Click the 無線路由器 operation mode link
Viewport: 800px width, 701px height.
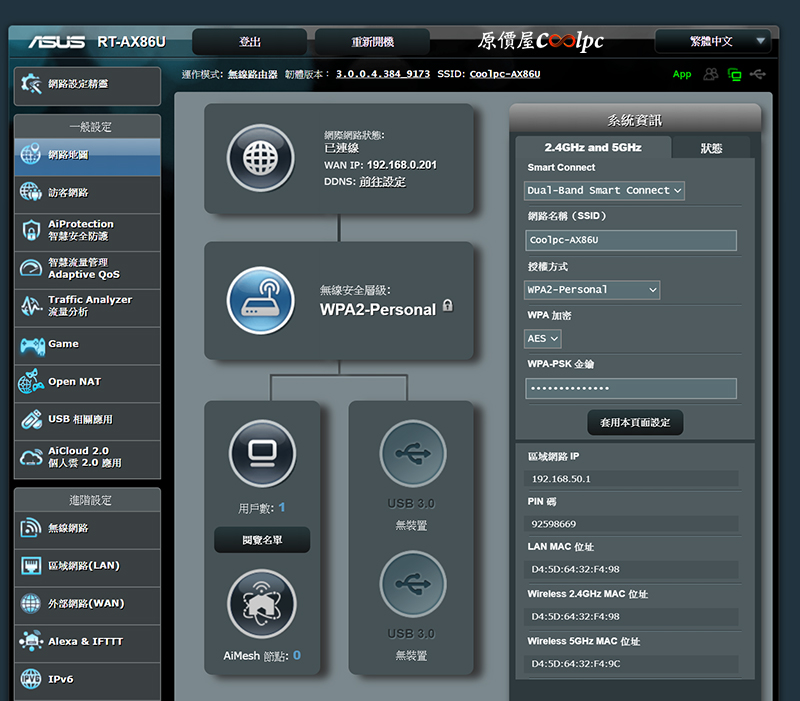pyautogui.click(x=253, y=74)
